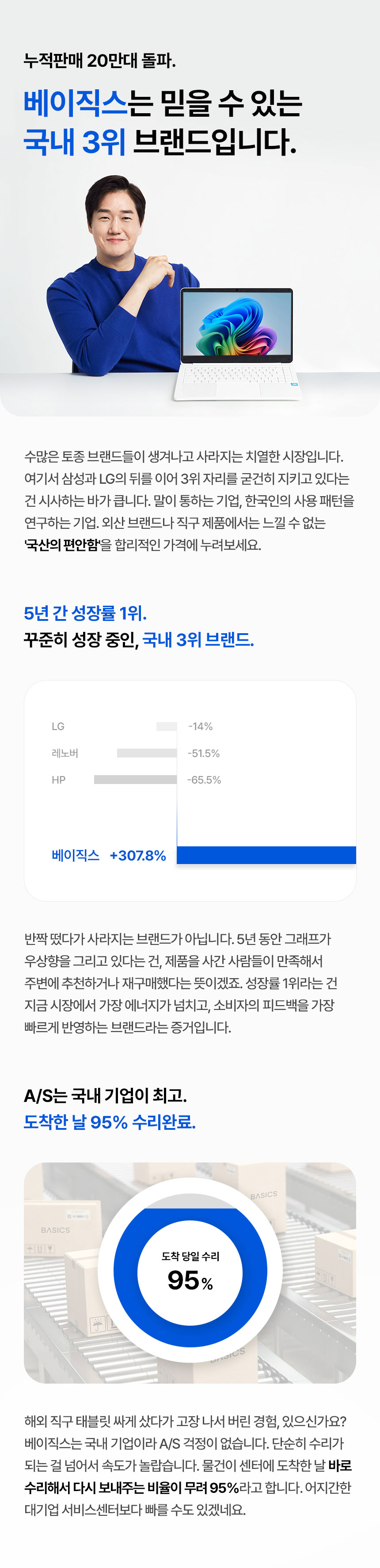
Task: Click the gray HP bar in chart
Action: pos(135,780)
